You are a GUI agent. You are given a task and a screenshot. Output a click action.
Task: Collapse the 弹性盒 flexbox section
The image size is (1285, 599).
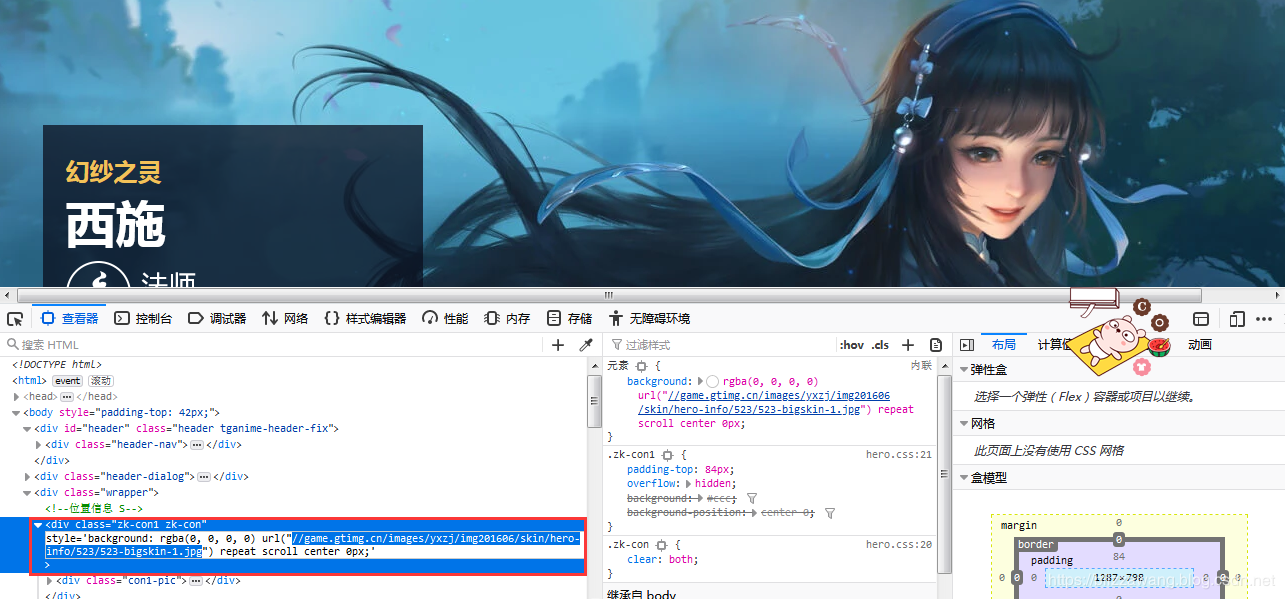tap(964, 370)
